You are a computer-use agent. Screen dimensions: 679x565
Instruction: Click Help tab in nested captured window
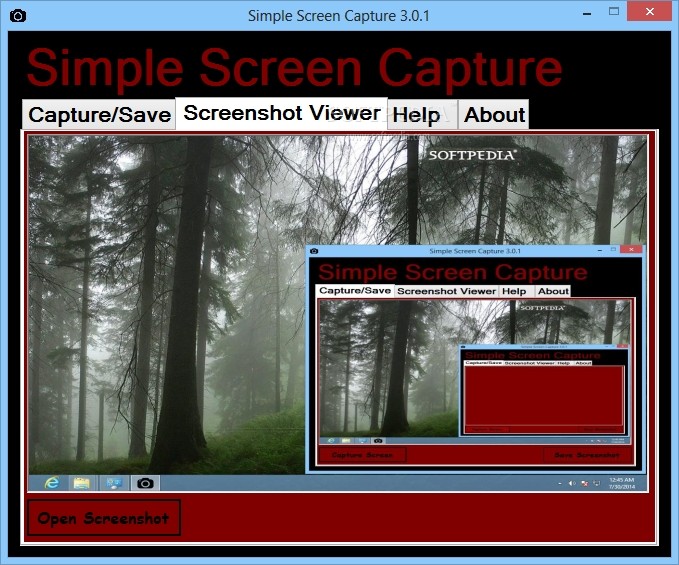517,291
